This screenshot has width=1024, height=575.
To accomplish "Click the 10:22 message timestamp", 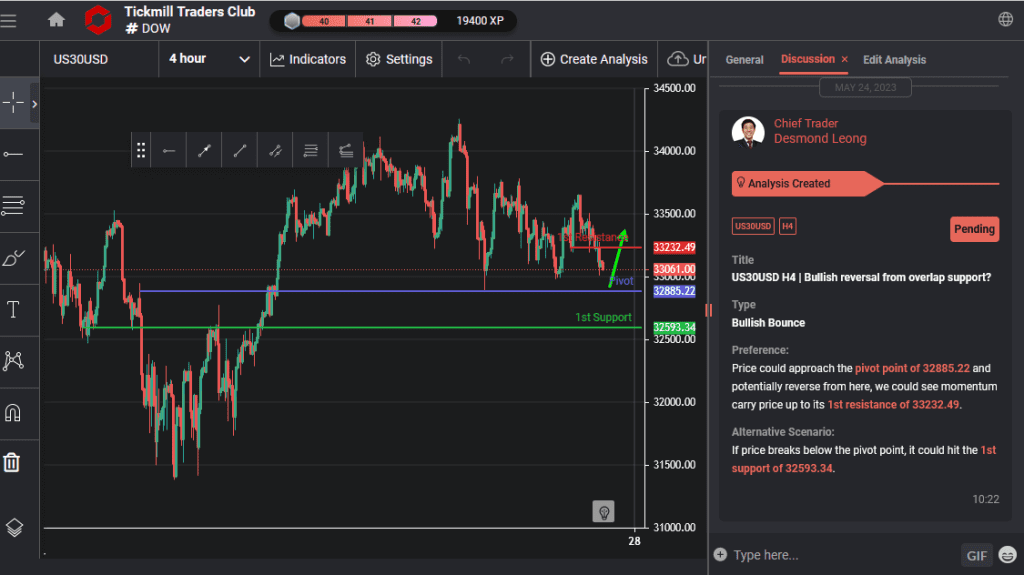I will (x=985, y=499).
